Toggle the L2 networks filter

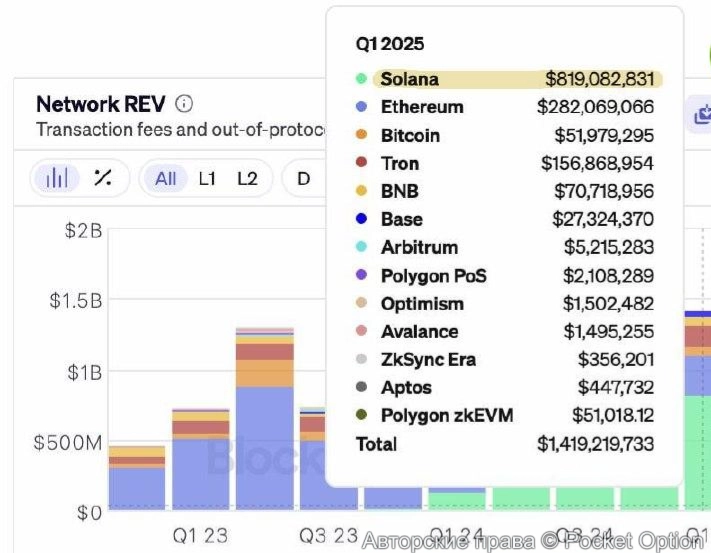pos(247,178)
